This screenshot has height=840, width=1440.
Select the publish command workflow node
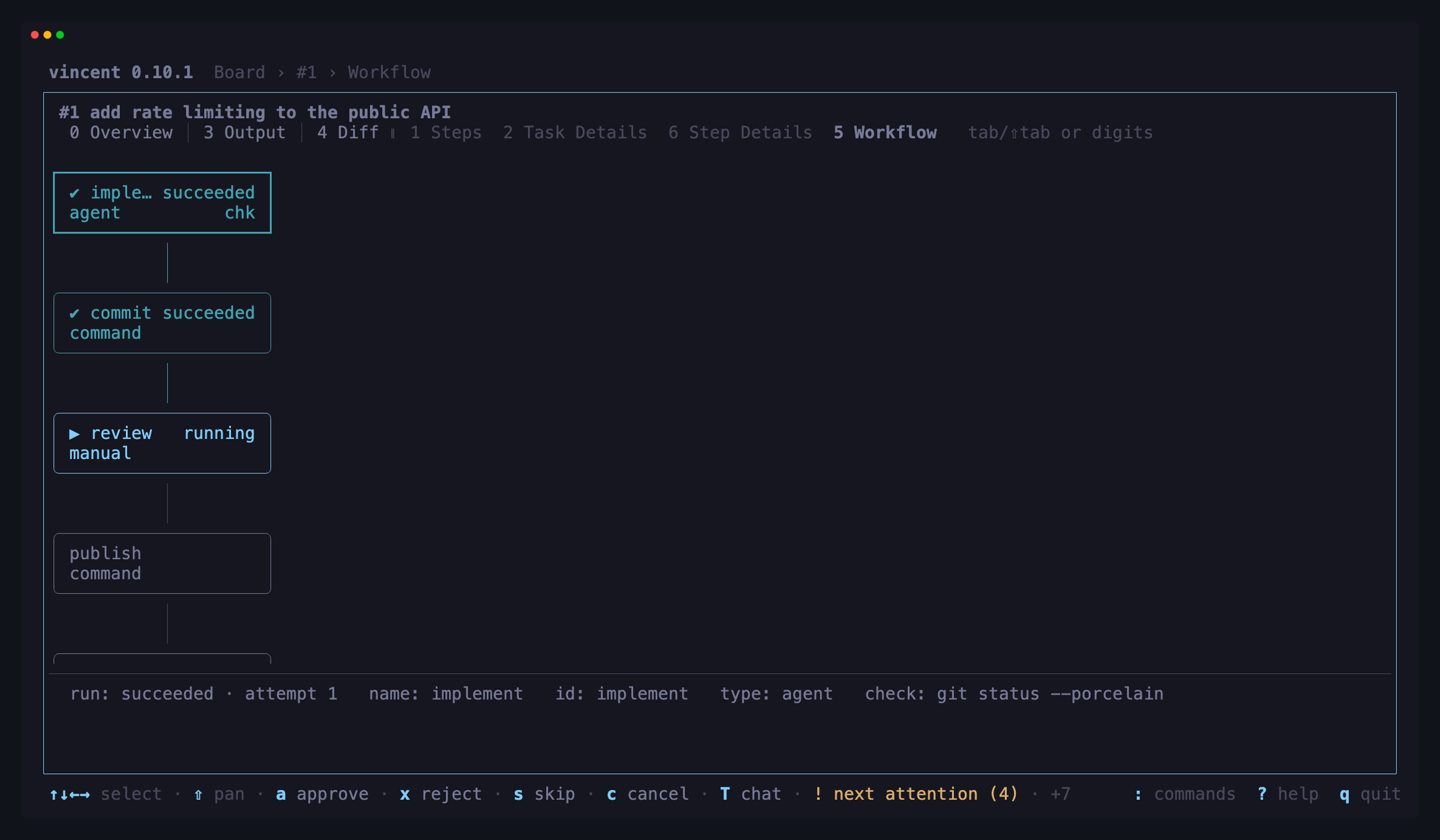[162, 563]
